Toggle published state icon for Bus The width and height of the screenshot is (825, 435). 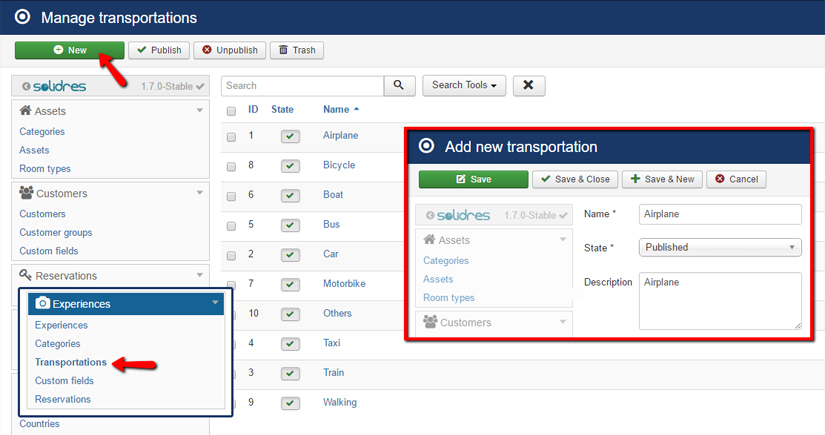[x=290, y=226]
